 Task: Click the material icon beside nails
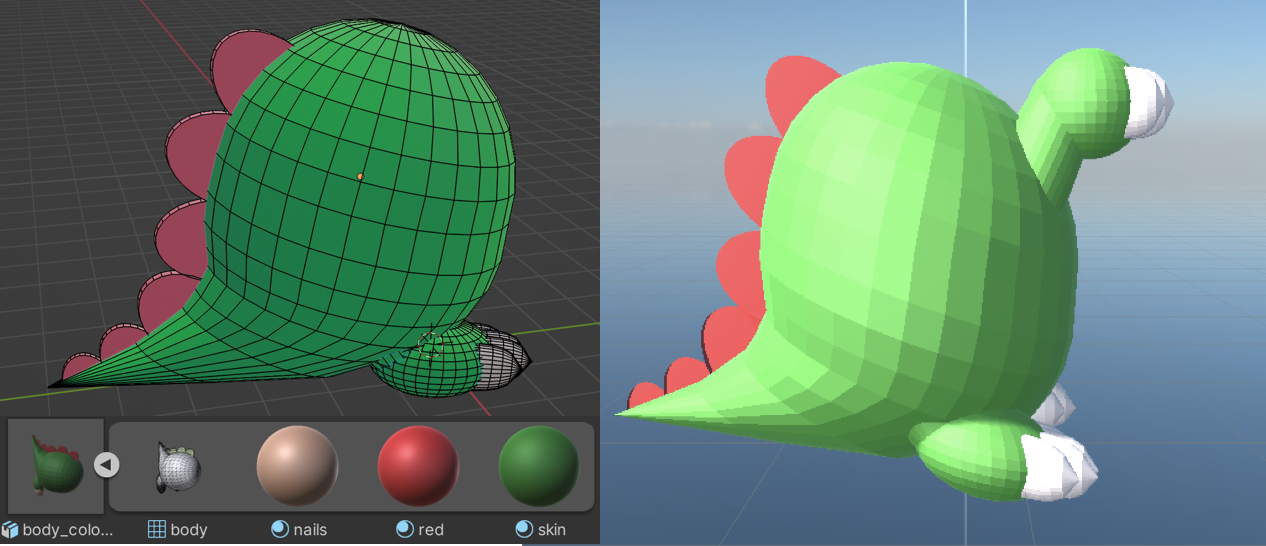click(280, 529)
